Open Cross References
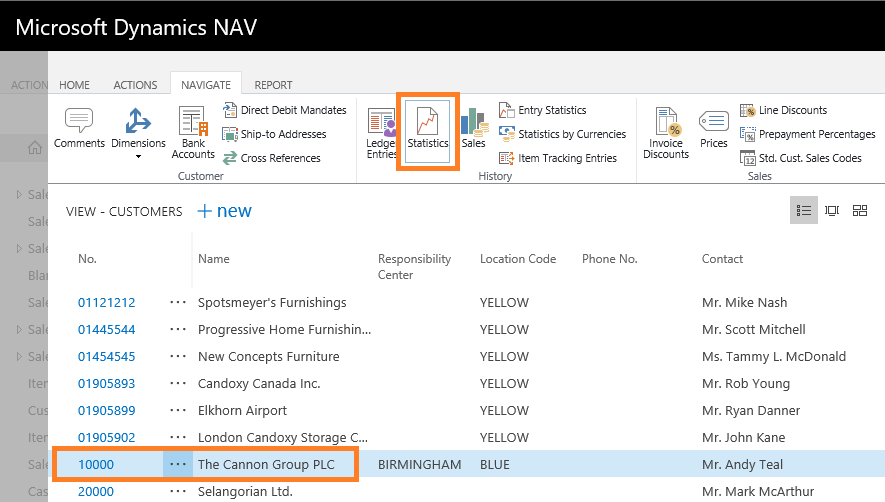 tap(271, 158)
